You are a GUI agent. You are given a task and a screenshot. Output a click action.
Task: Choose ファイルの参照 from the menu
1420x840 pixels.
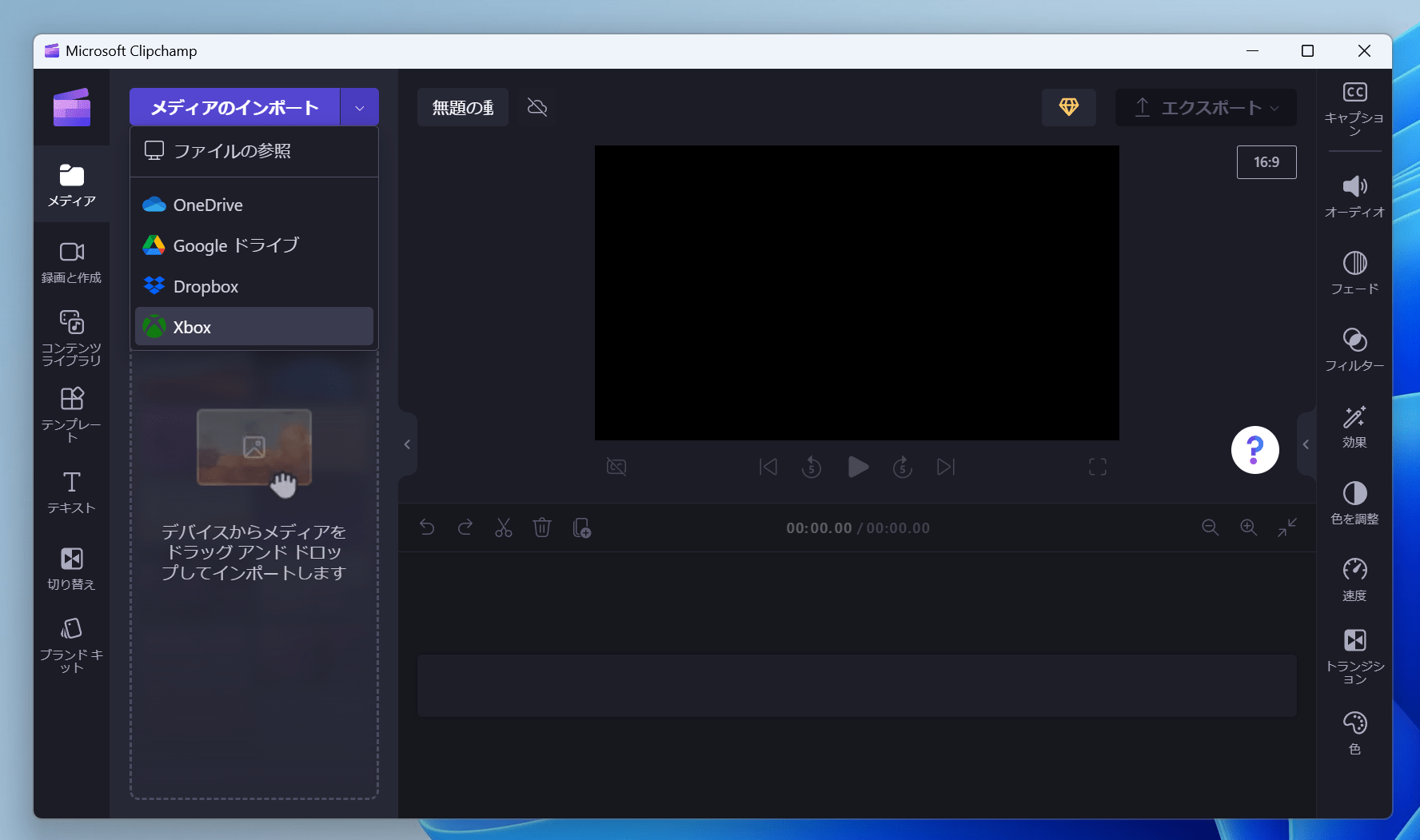click(254, 151)
